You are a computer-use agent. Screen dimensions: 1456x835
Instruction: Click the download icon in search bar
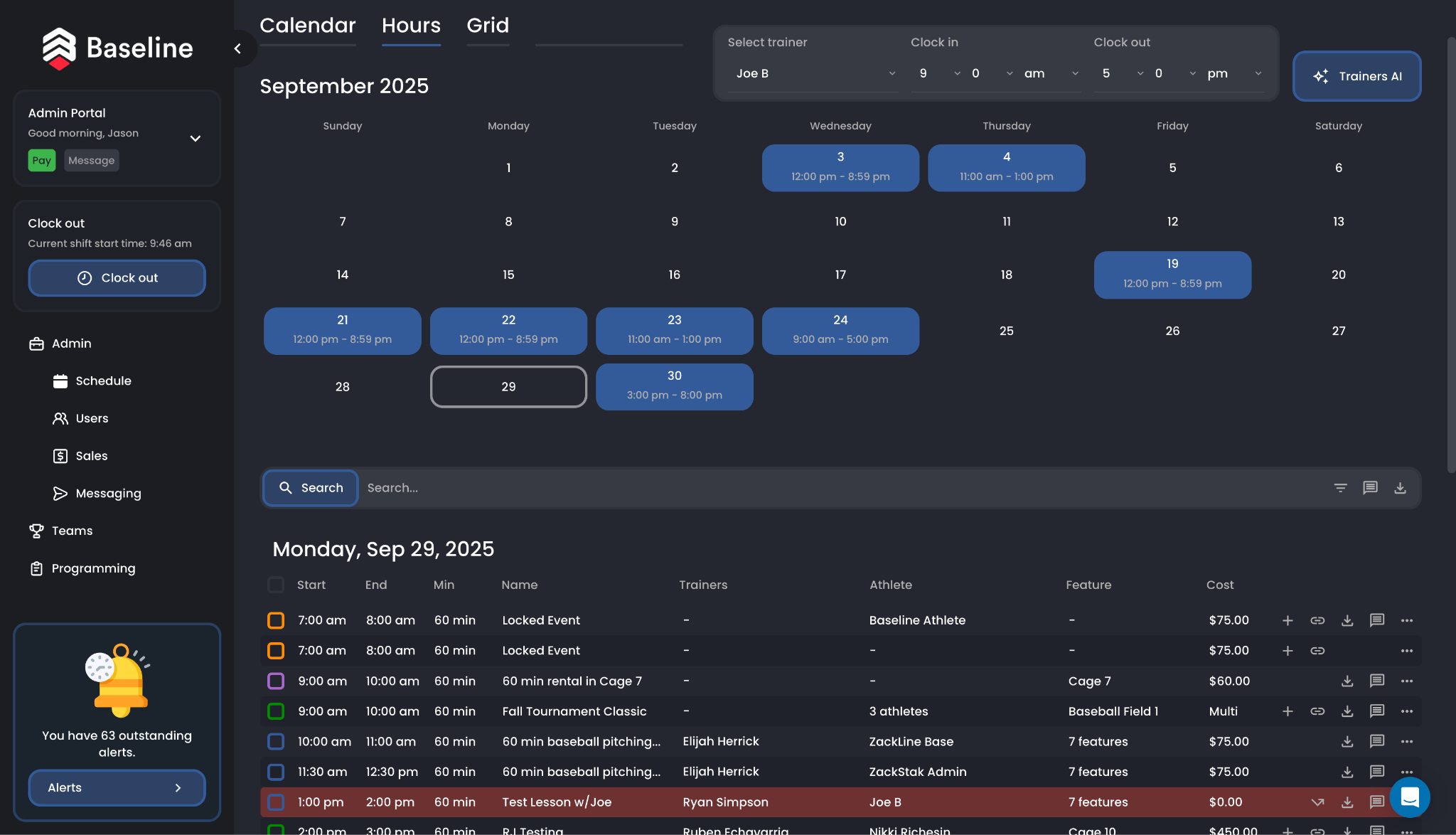point(1400,488)
